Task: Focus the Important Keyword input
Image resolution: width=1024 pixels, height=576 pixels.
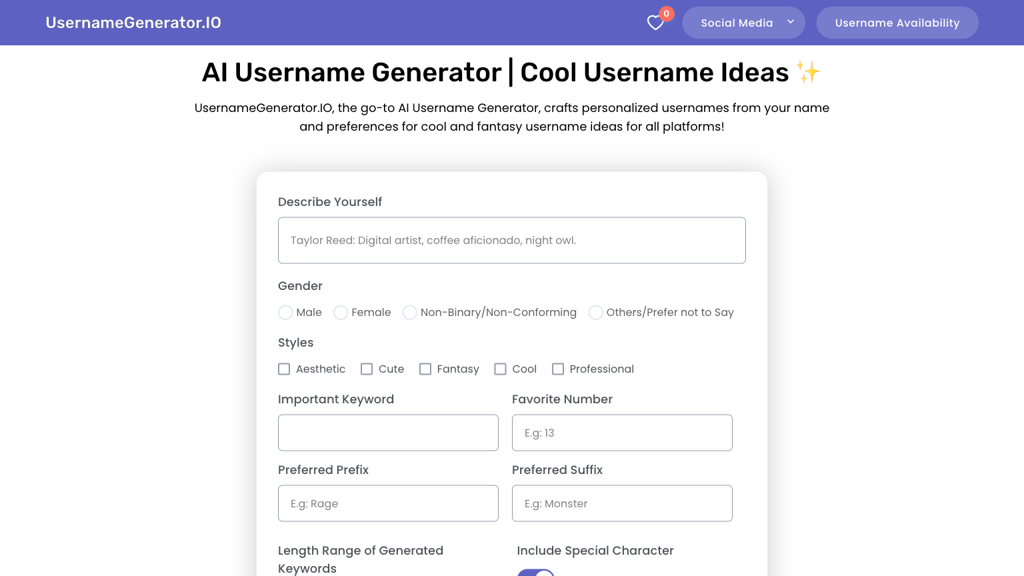Action: (388, 432)
